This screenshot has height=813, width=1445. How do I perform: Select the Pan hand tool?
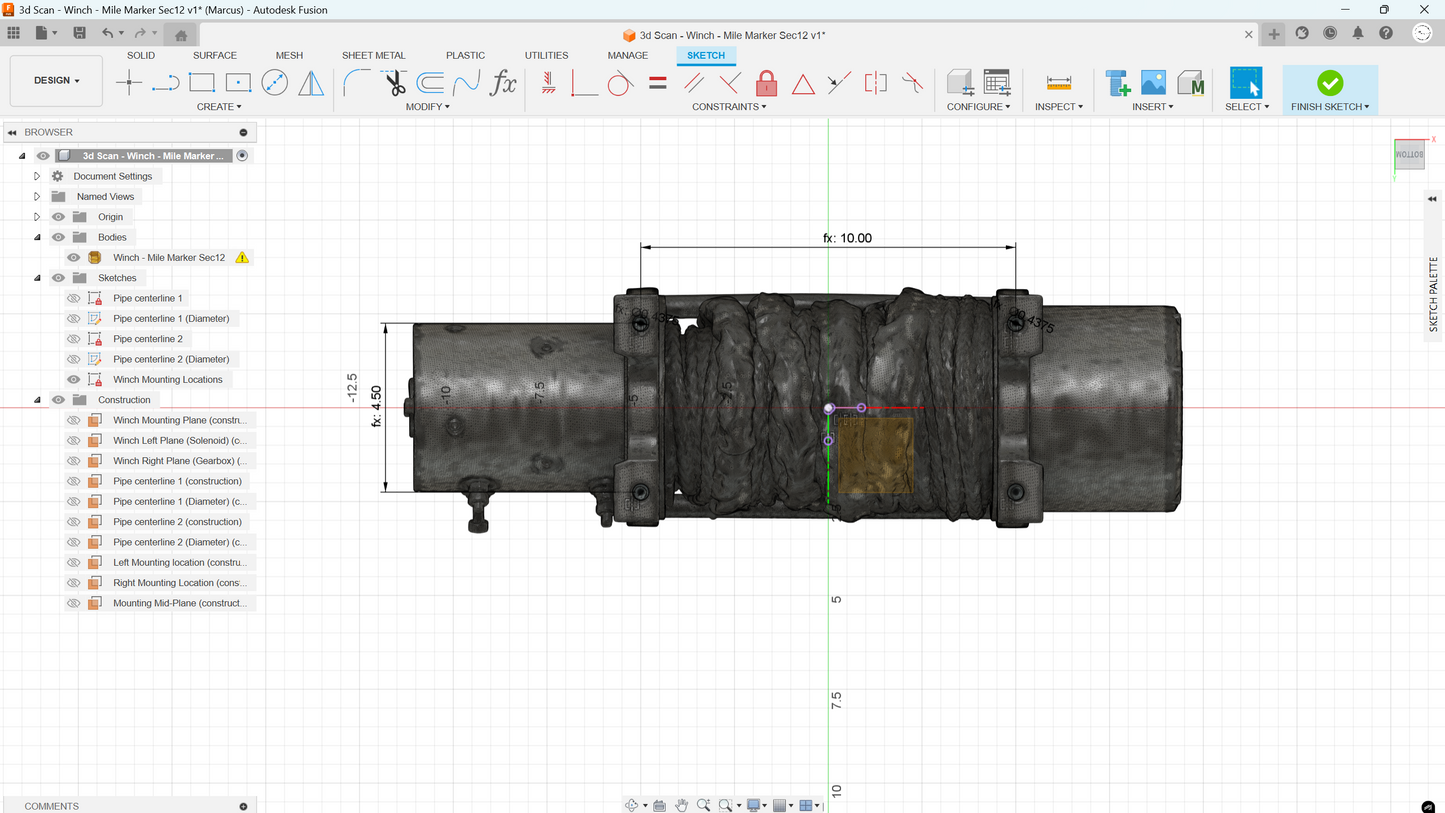[x=681, y=805]
